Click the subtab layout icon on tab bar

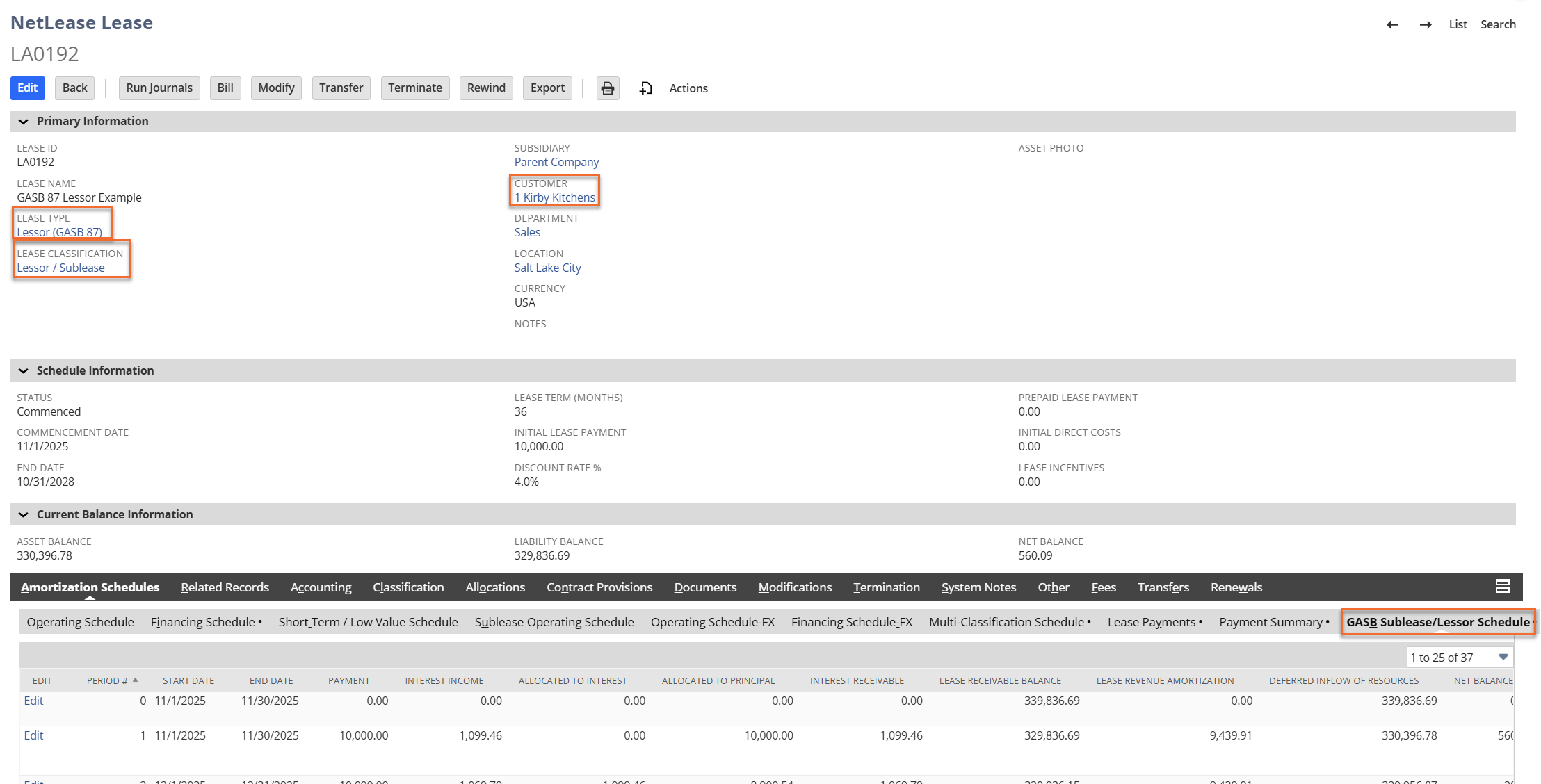point(1502,587)
